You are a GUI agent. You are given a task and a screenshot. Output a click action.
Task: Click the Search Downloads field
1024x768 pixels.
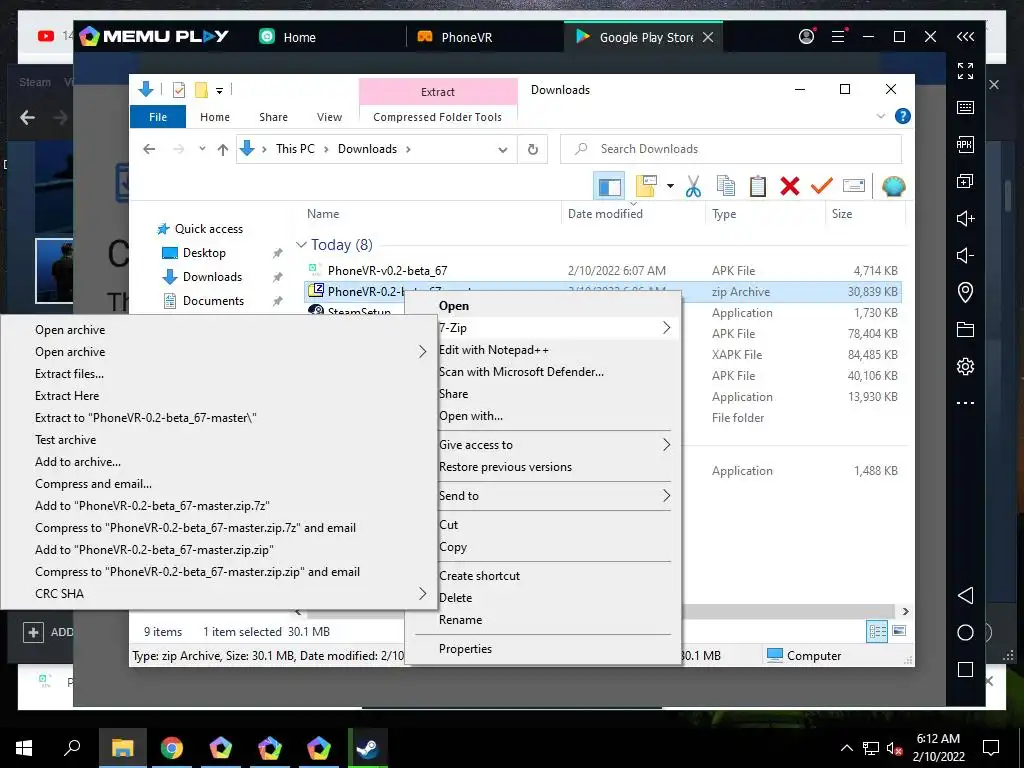click(x=731, y=150)
